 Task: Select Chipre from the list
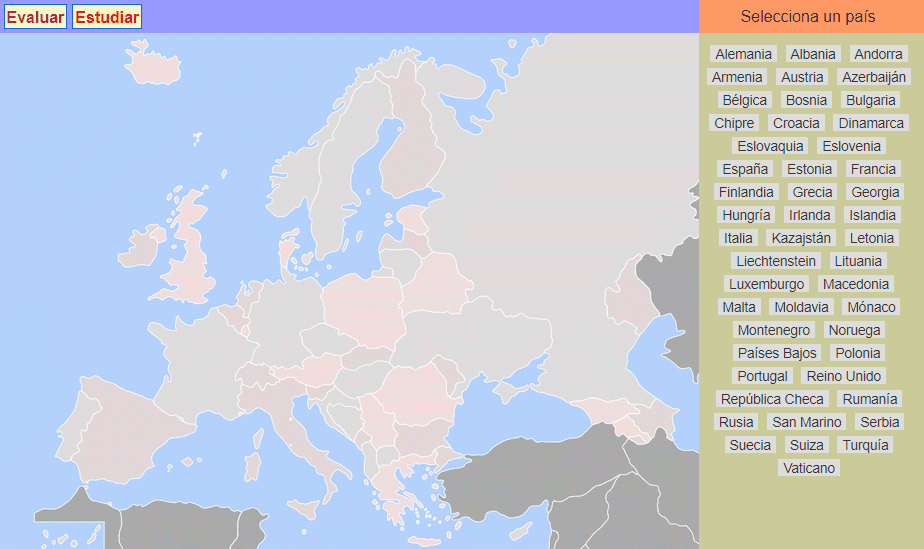[734, 123]
